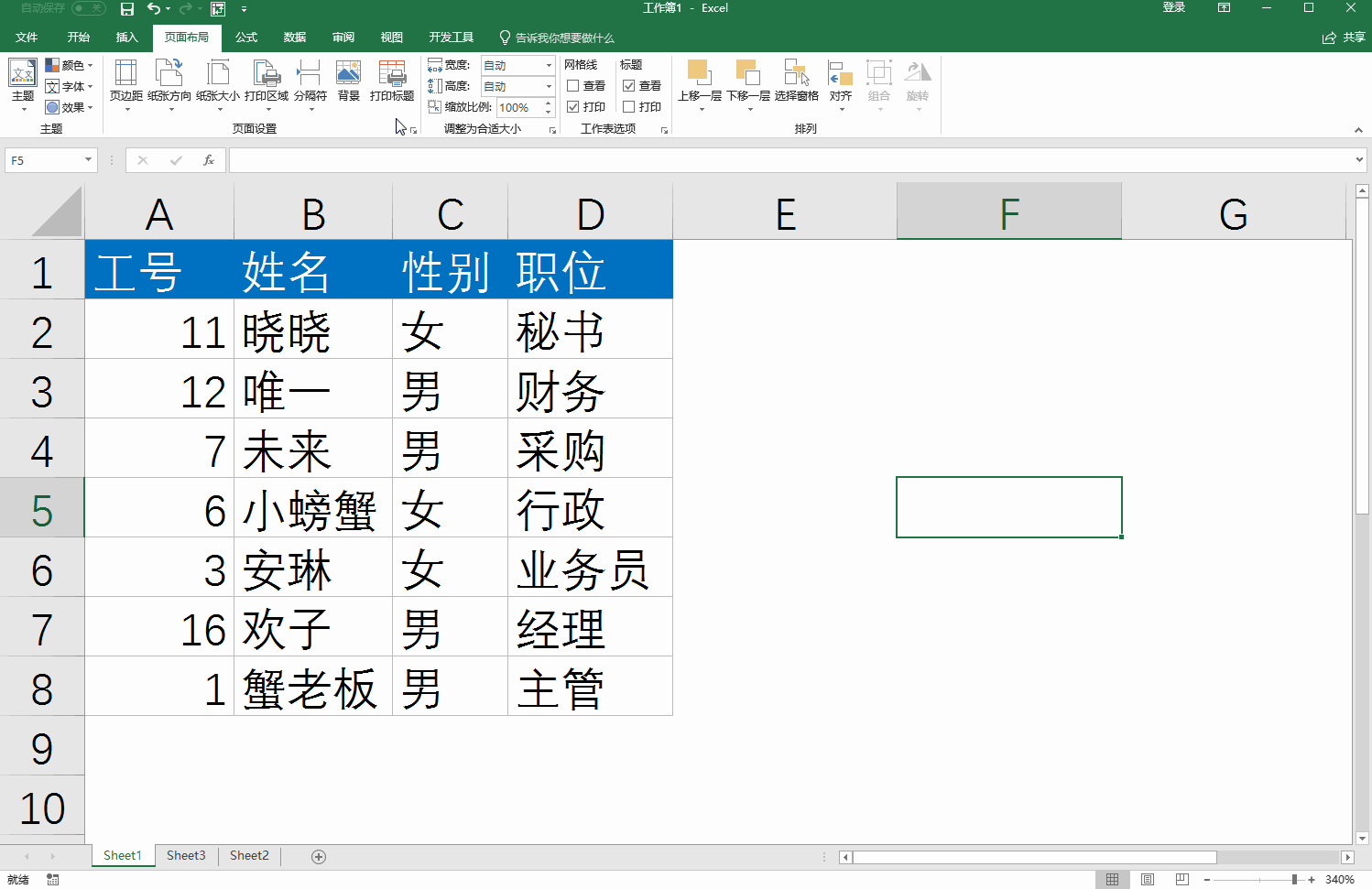1372x889 pixels.
Task: Click the vertical scrollbar thumb
Action: tap(1362, 358)
